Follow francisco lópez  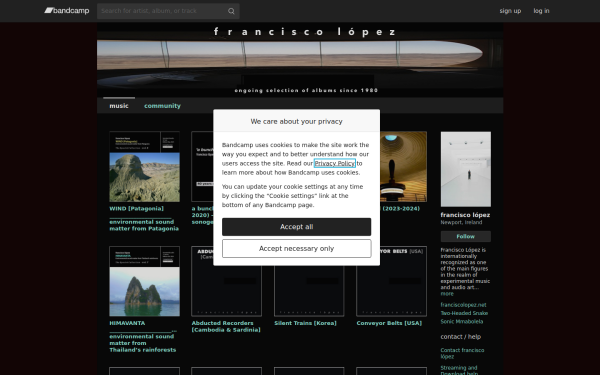[x=466, y=236]
